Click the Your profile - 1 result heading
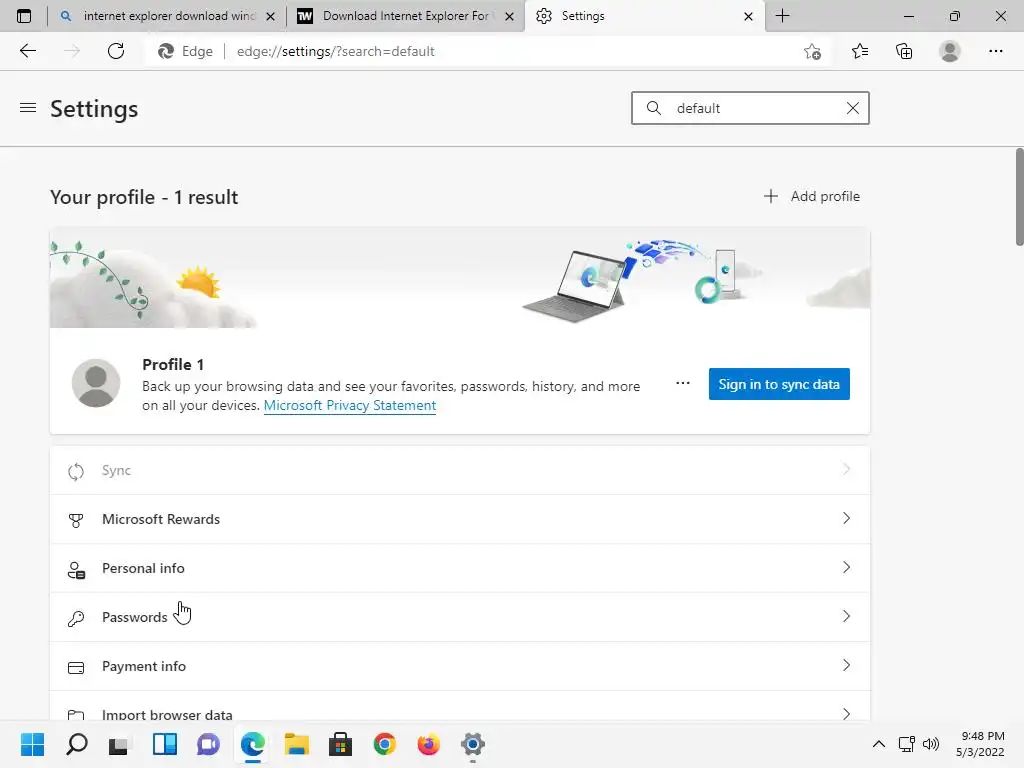Image resolution: width=1024 pixels, height=768 pixels. point(144,197)
